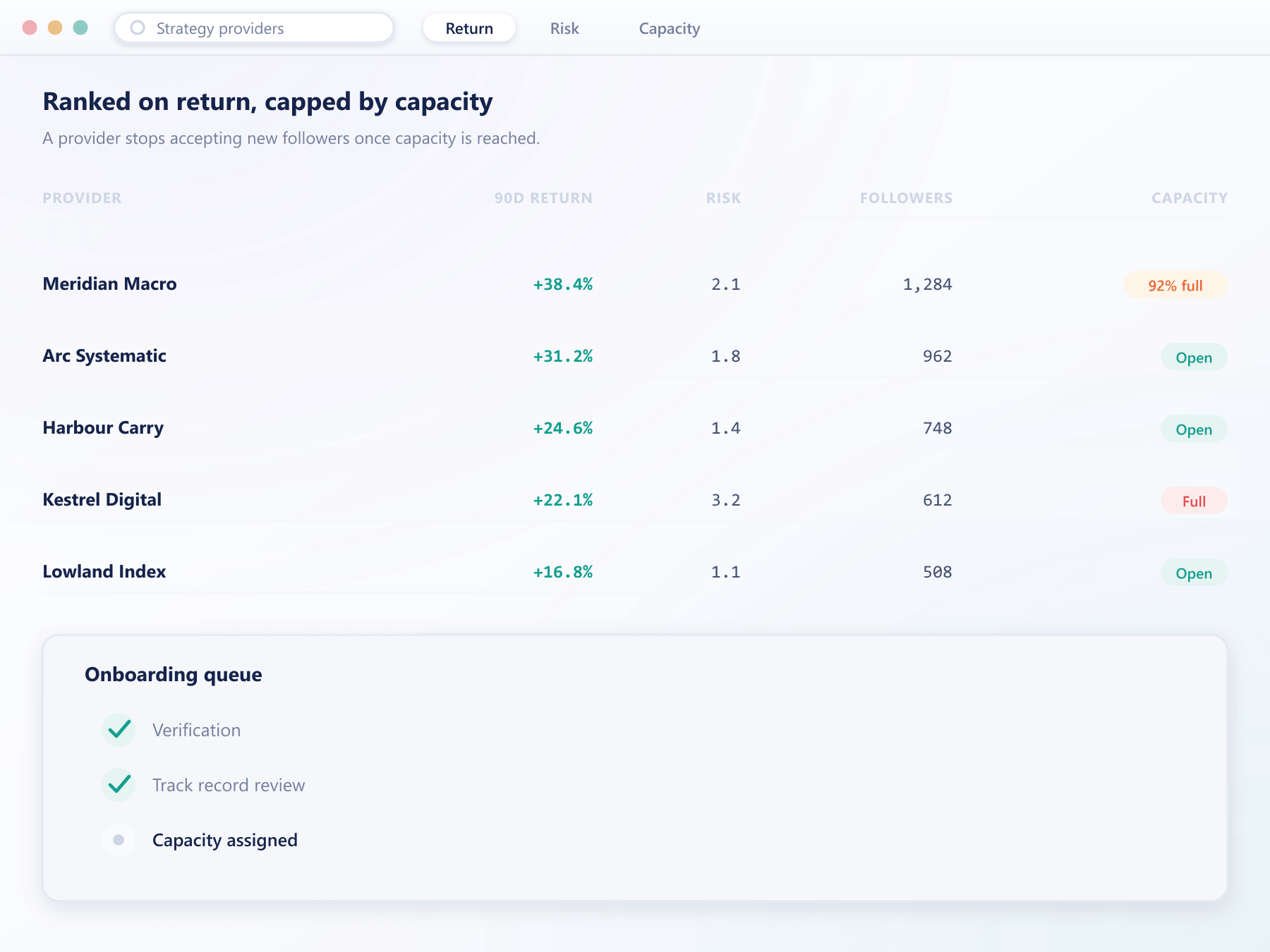Image resolution: width=1270 pixels, height=952 pixels.
Task: Focus the Strategy providers search field
Action: [254, 28]
